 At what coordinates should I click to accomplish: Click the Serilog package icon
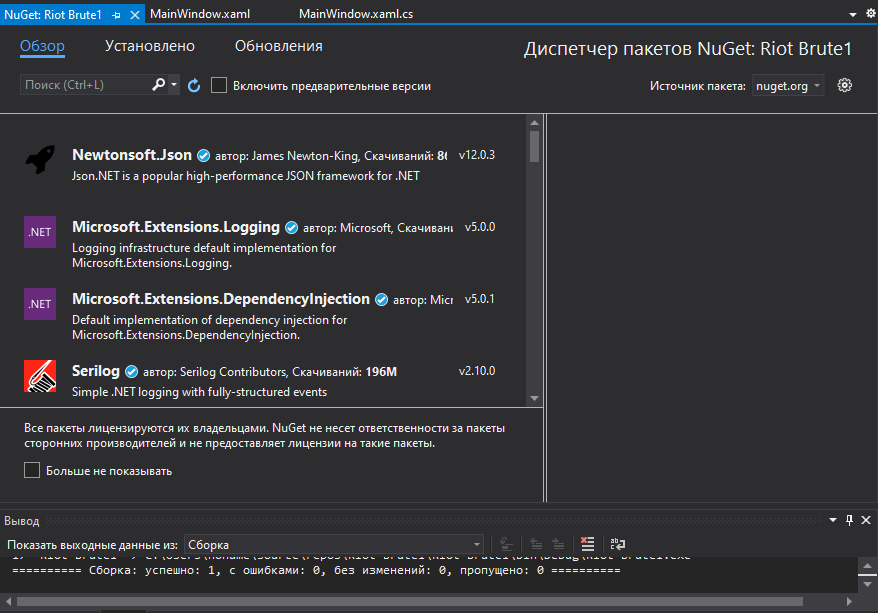(40, 376)
